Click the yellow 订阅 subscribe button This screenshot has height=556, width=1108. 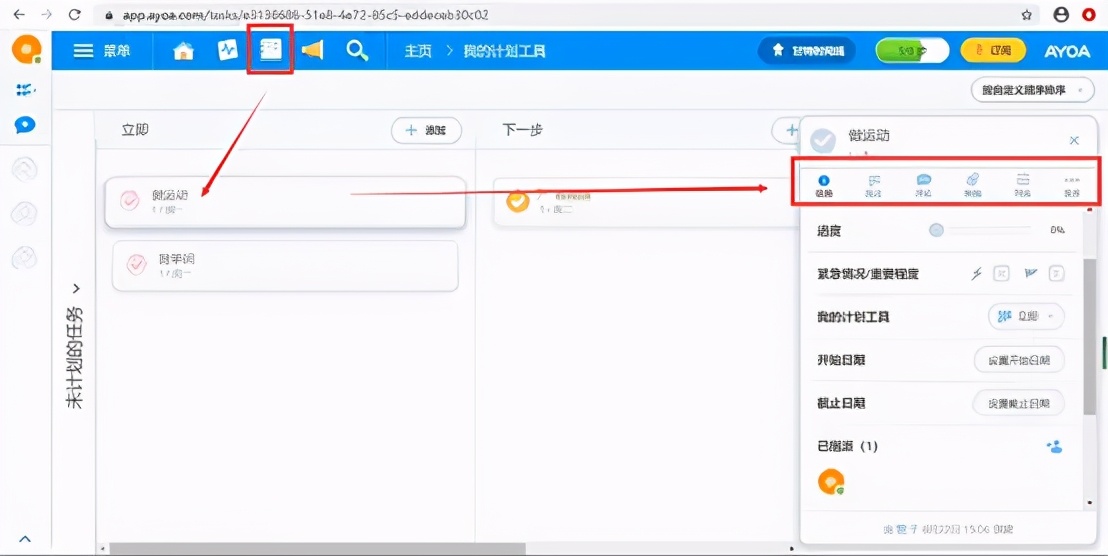993,50
